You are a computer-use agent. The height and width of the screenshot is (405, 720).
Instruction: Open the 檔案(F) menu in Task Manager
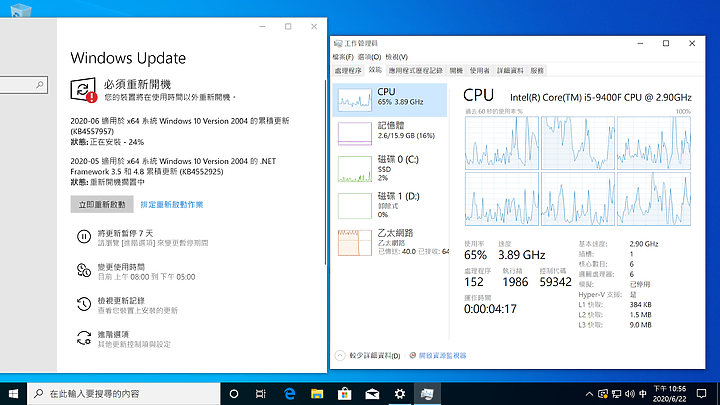coord(343,57)
